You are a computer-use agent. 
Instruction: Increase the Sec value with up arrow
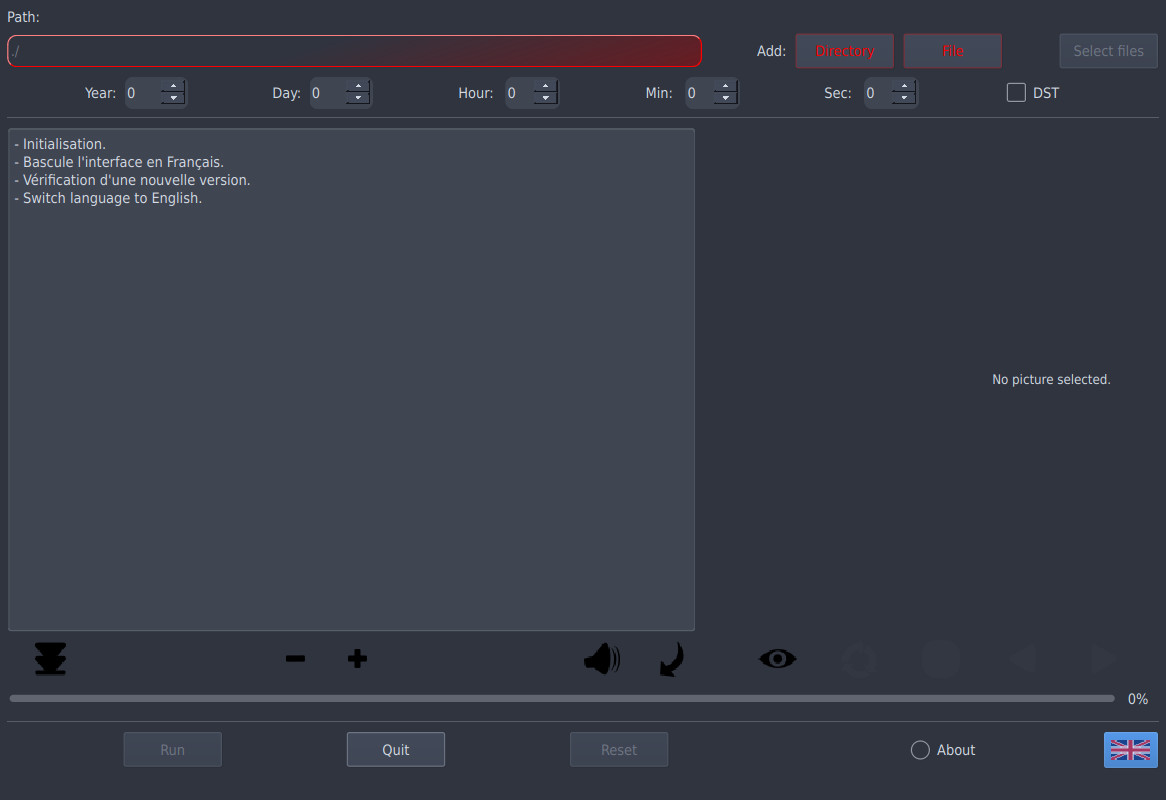coord(904,86)
